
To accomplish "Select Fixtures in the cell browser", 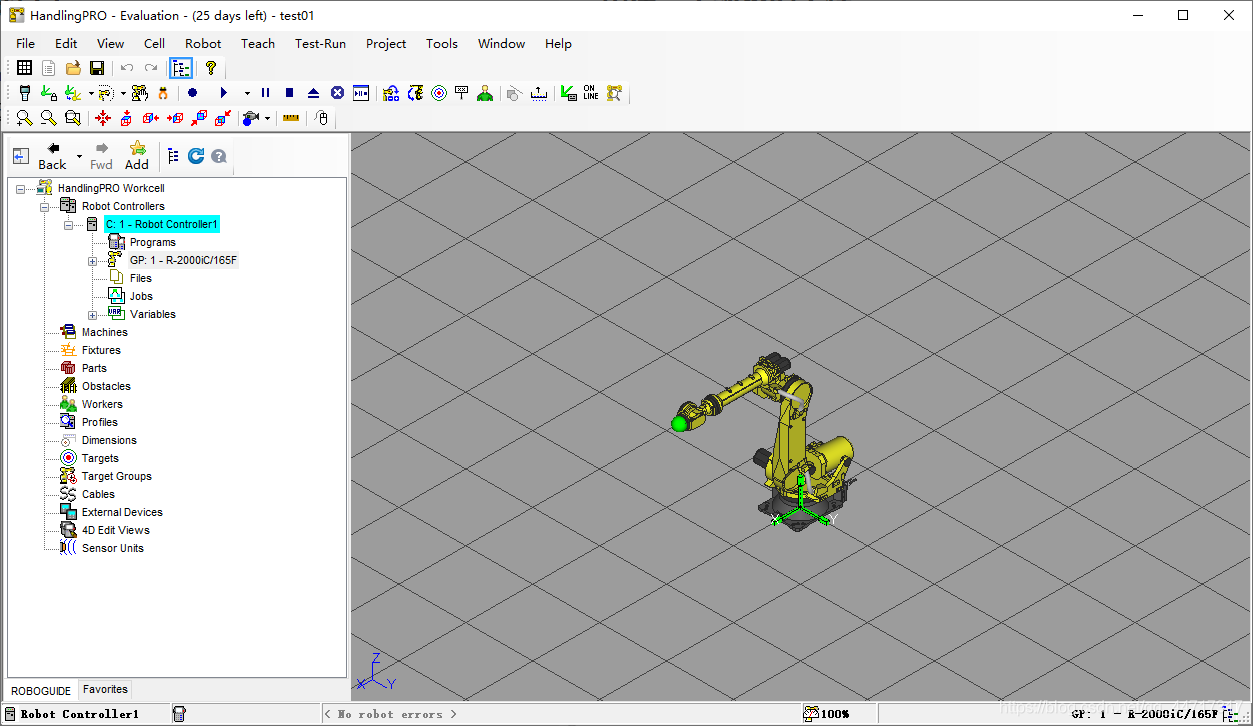I will [101, 350].
